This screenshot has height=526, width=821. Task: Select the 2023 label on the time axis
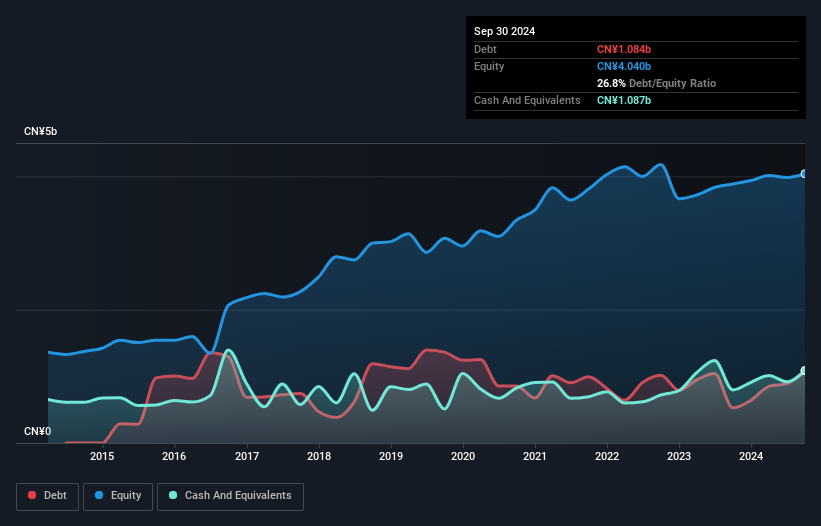click(x=679, y=457)
